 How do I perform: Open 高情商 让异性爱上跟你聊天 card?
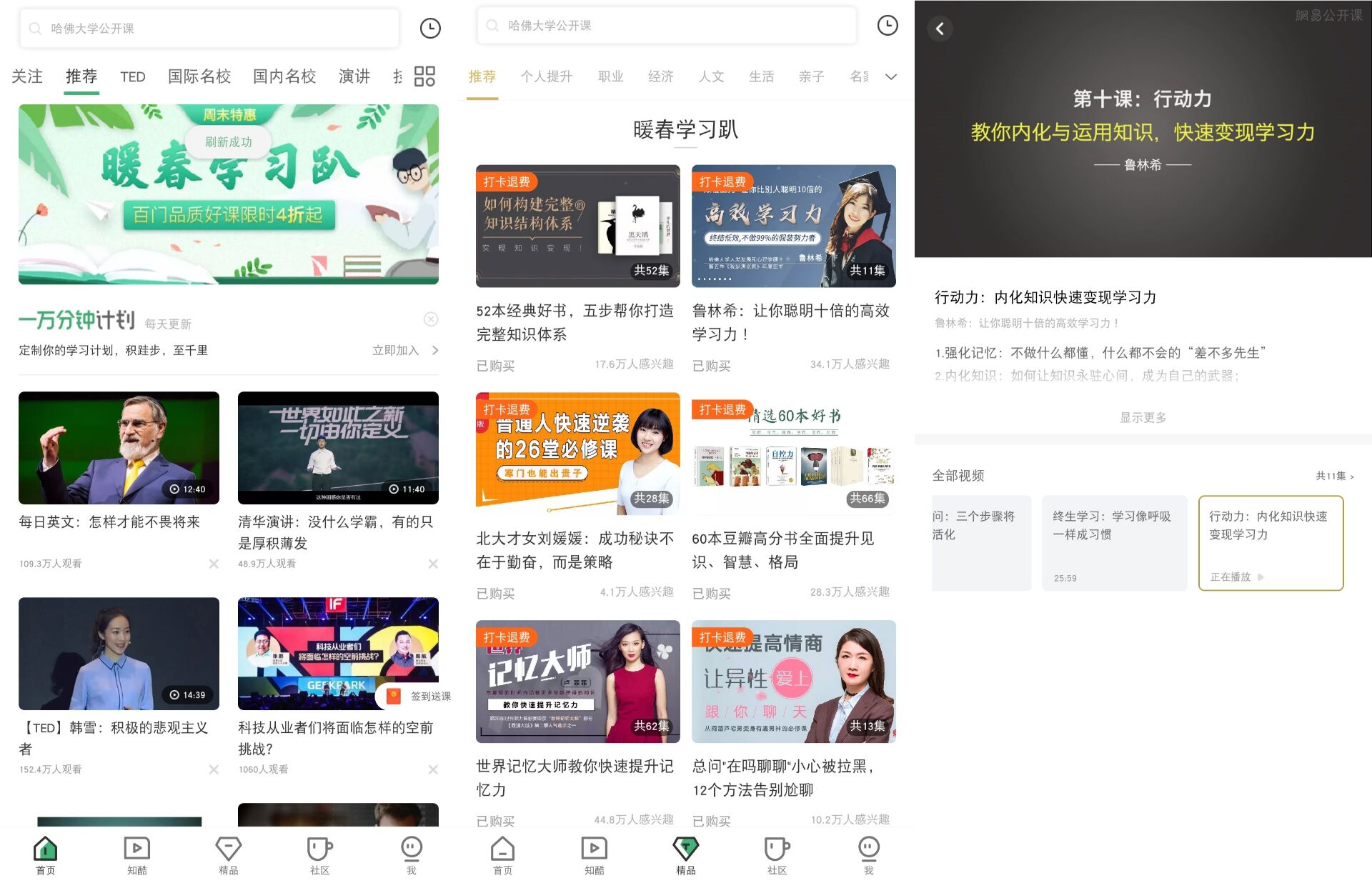pos(794,682)
